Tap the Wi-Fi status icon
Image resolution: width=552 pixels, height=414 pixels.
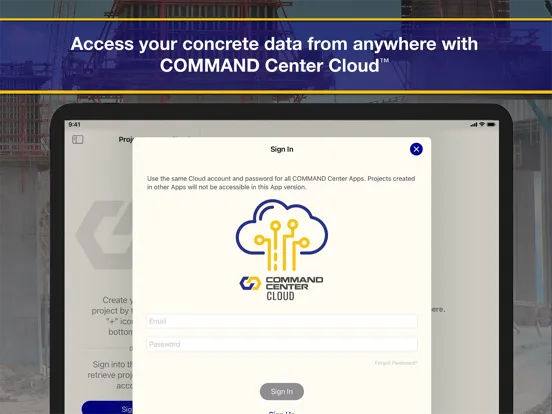click(482, 124)
